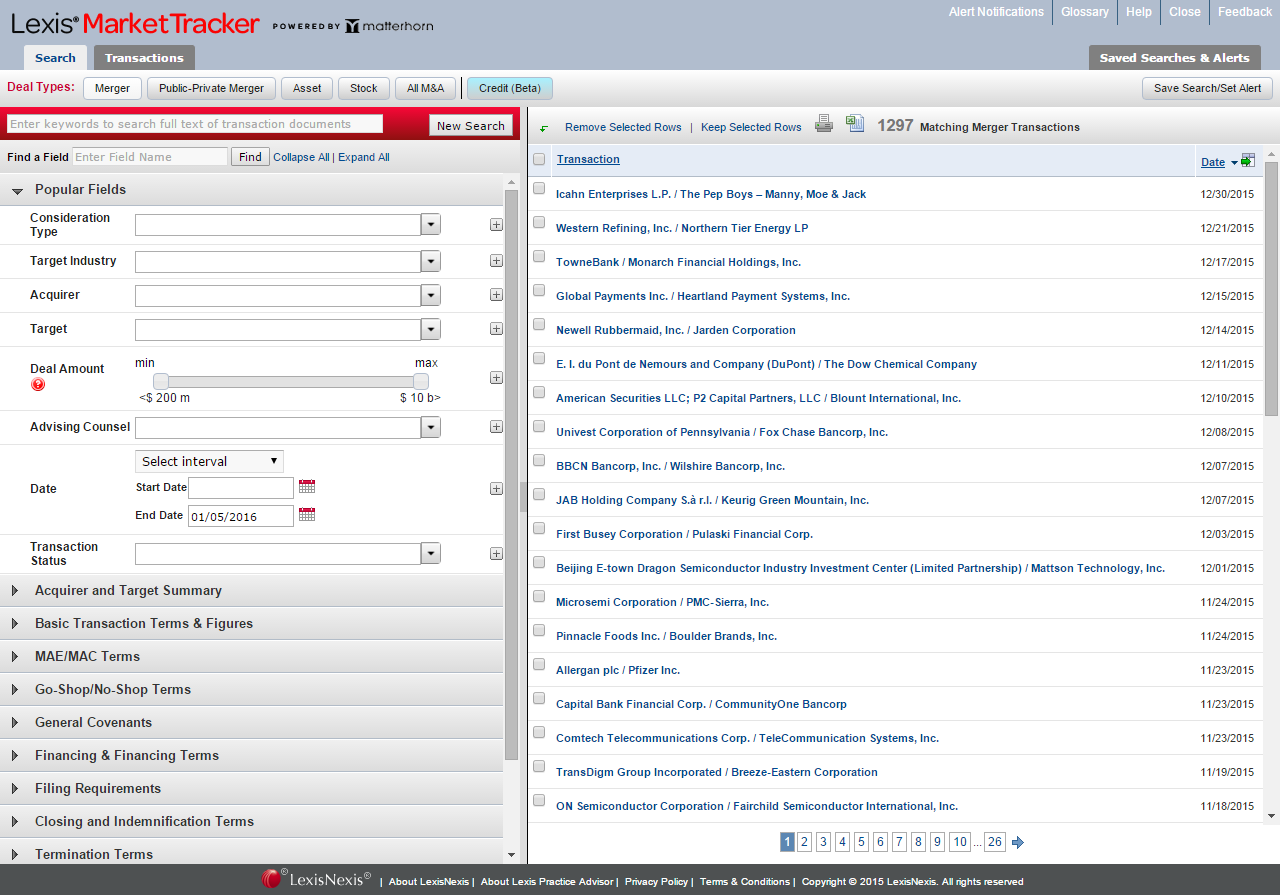
Task: Check the Allergan plc / Pfizer row checkbox
Action: [x=539, y=664]
